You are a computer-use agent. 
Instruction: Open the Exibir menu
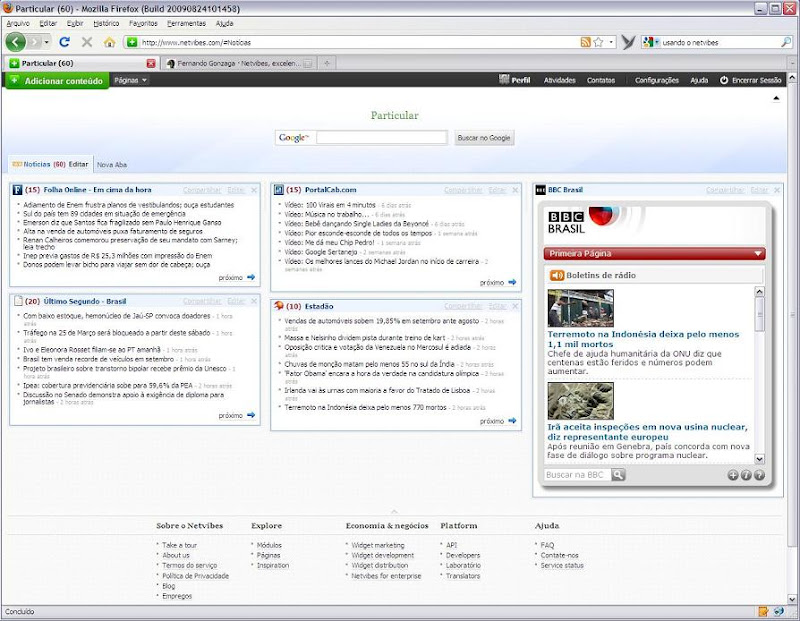[x=75, y=23]
